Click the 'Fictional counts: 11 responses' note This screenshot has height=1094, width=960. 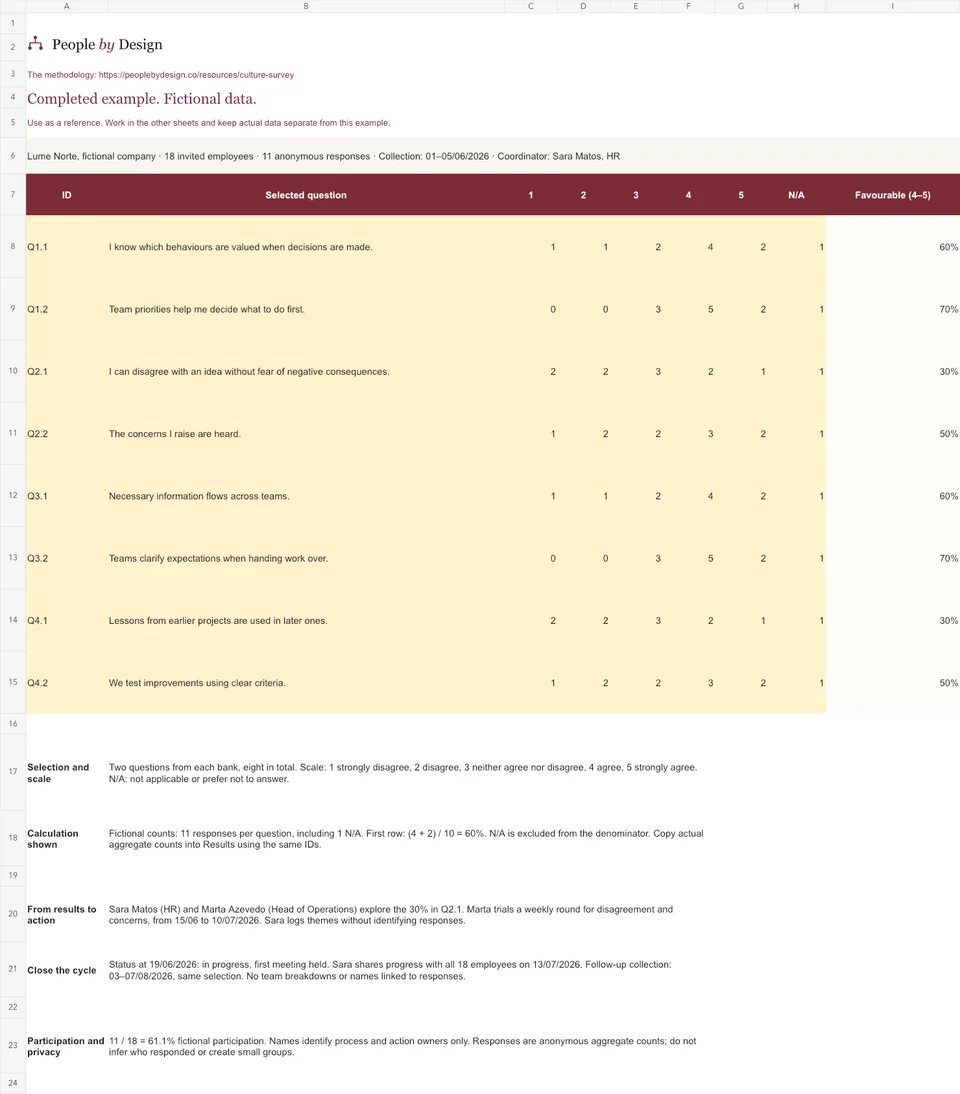click(406, 839)
